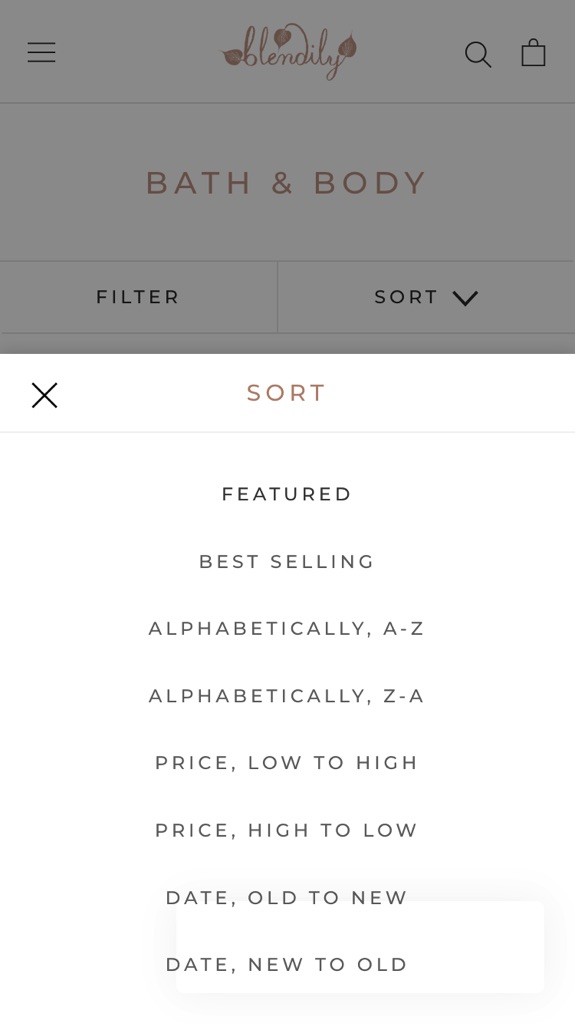
Task: Open the shopping bag cart
Action: tap(533, 52)
